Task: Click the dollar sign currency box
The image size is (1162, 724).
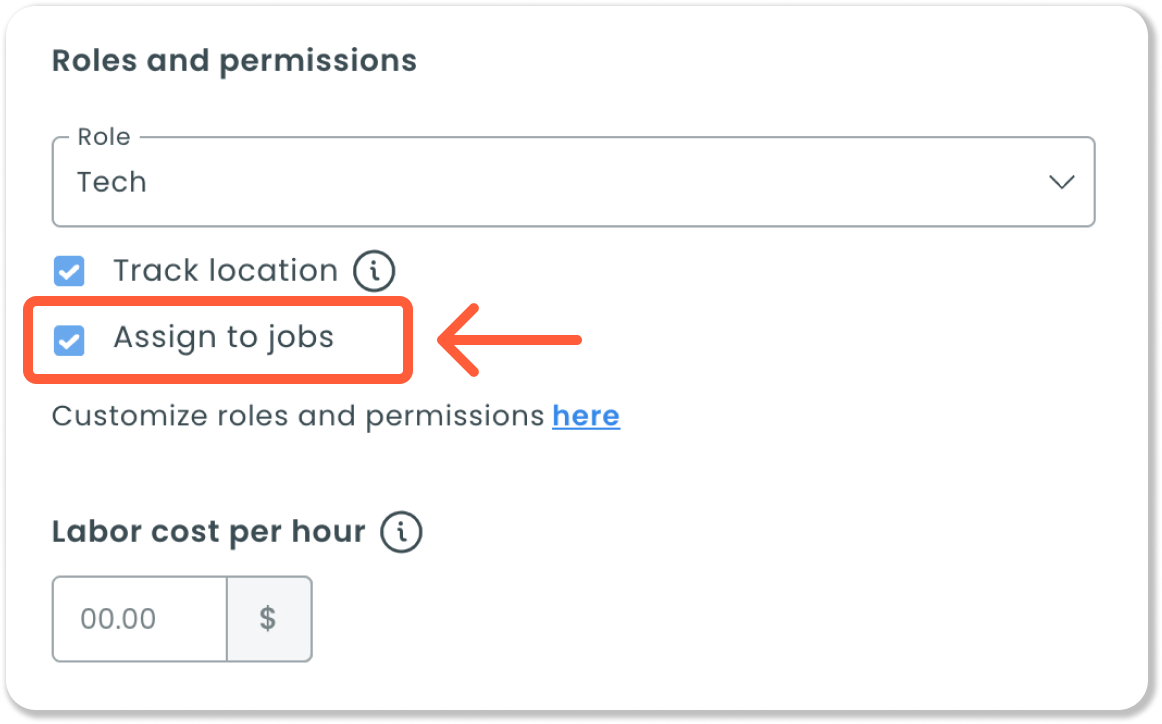Action: [268, 619]
